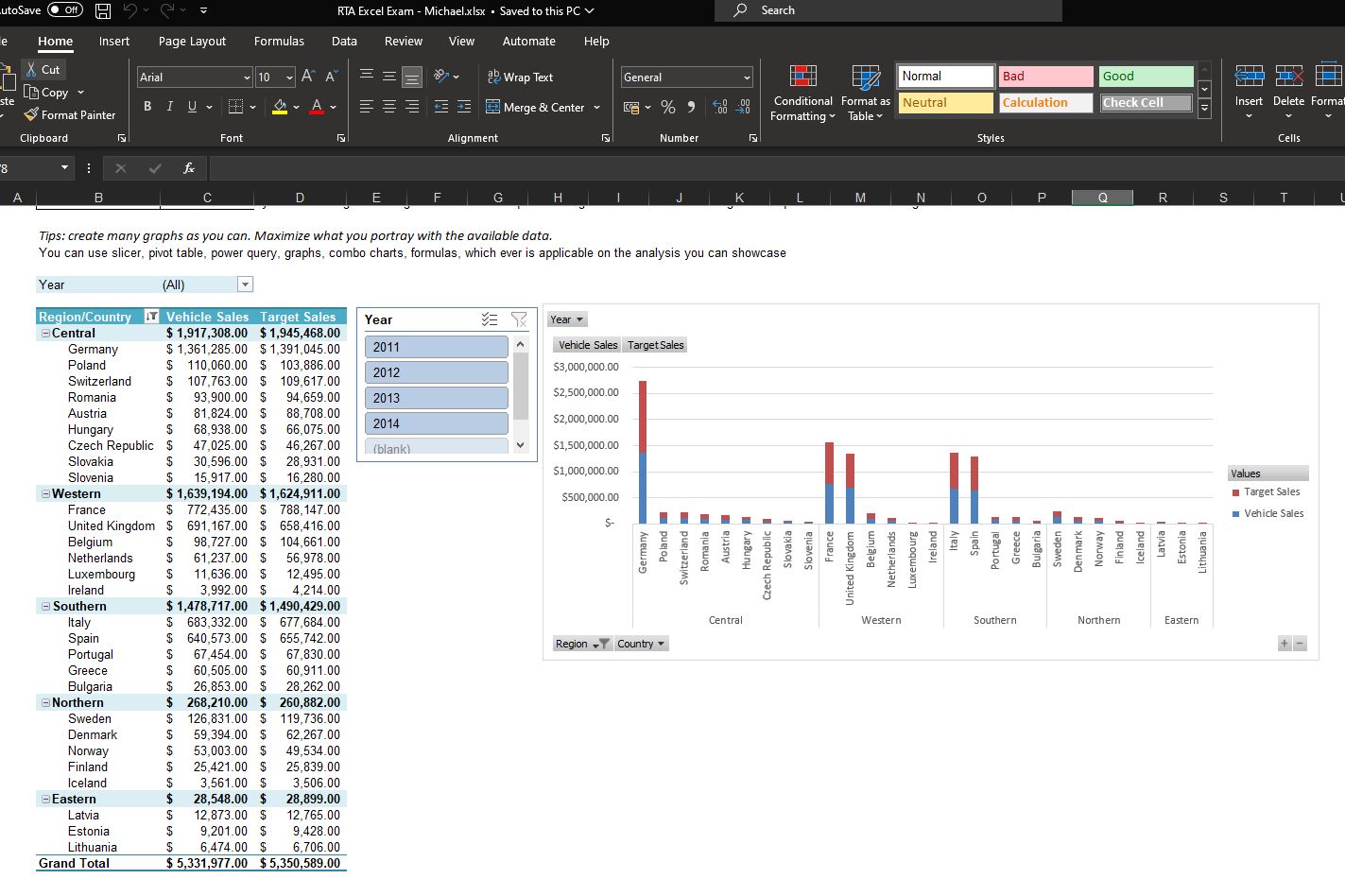Apply underline formatting
This screenshot has width=1345, height=896.
coord(192,107)
